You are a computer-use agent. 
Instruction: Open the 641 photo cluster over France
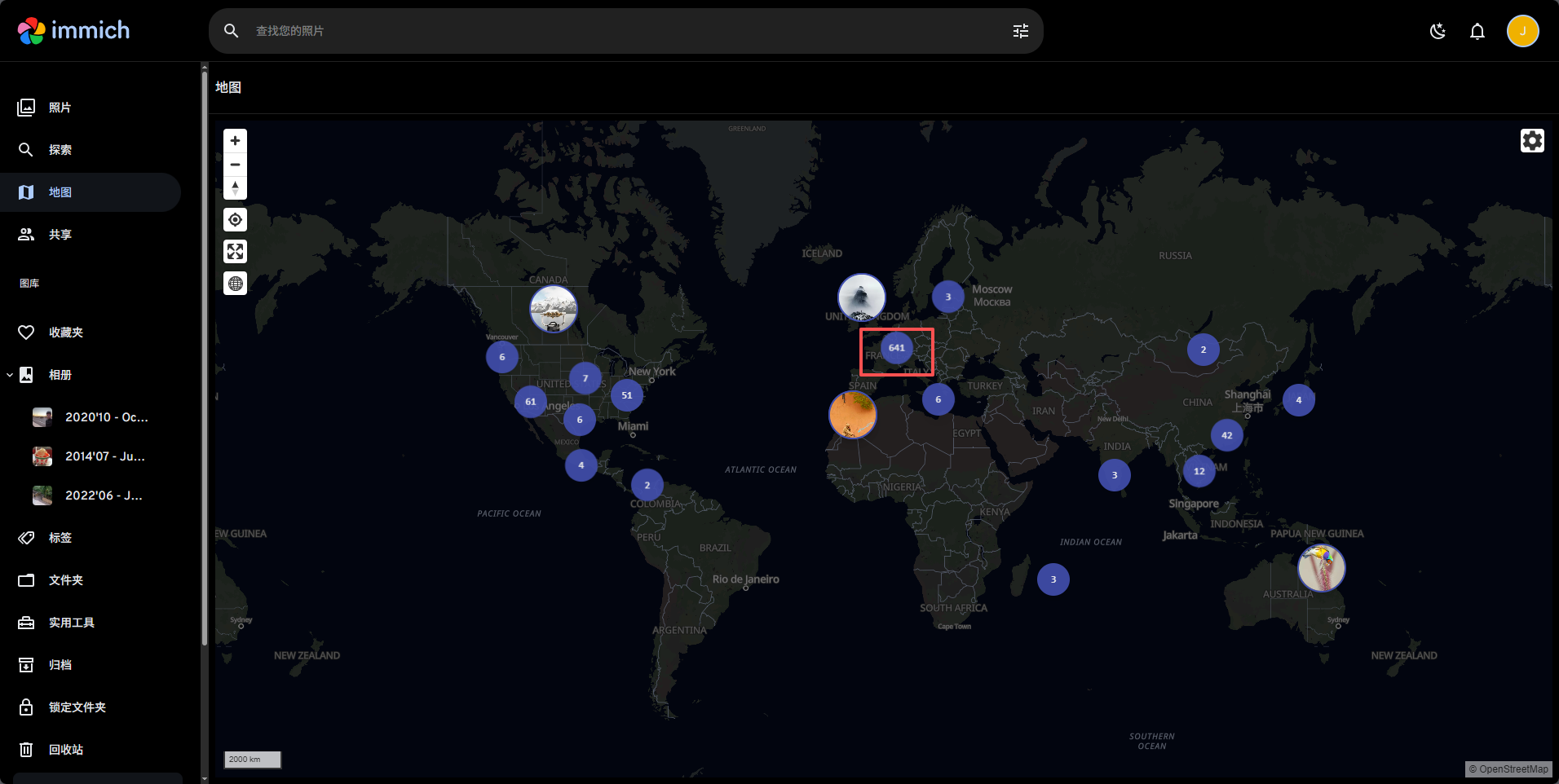click(897, 348)
